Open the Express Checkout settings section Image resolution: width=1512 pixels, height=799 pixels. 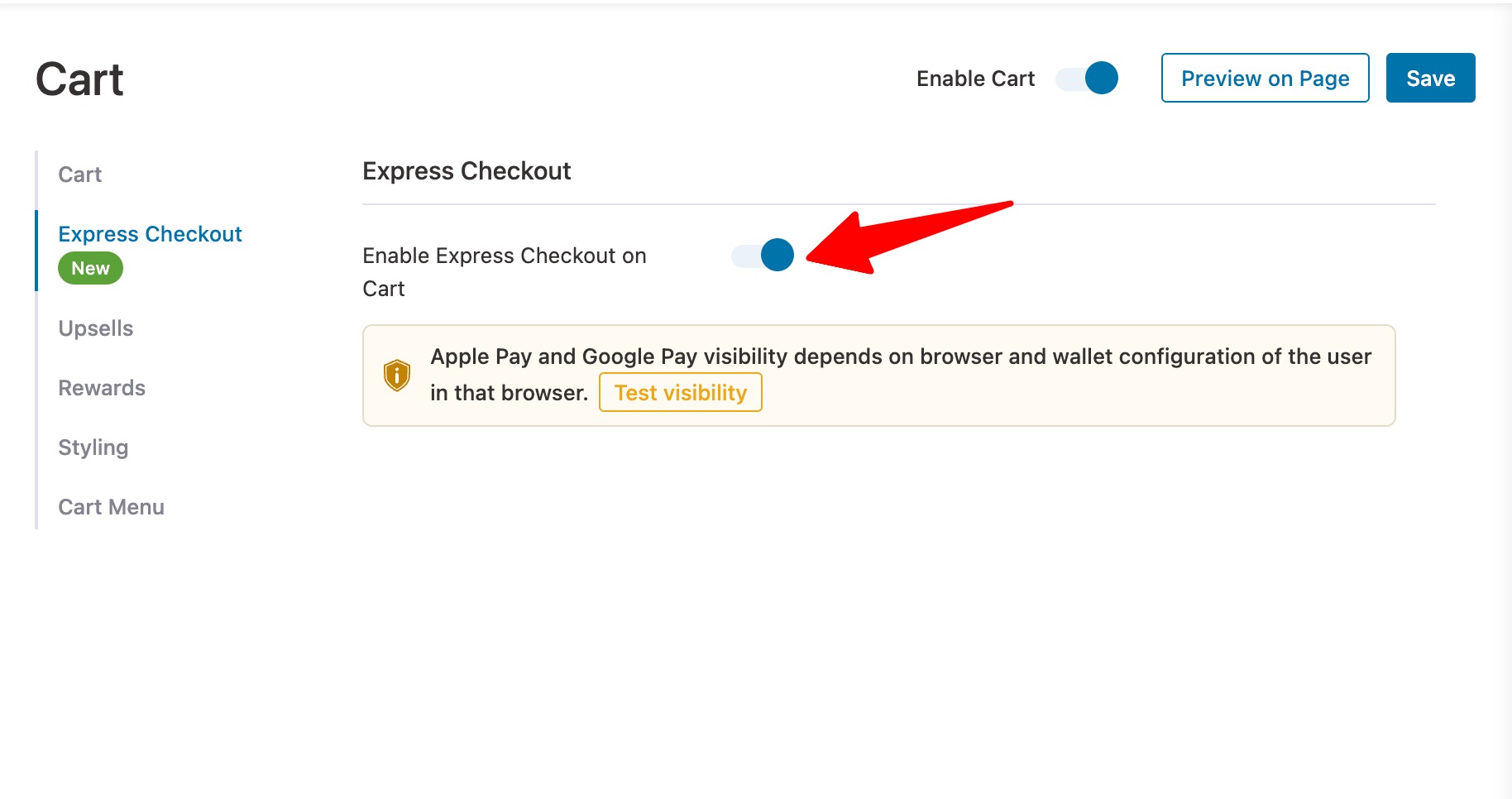(x=150, y=234)
